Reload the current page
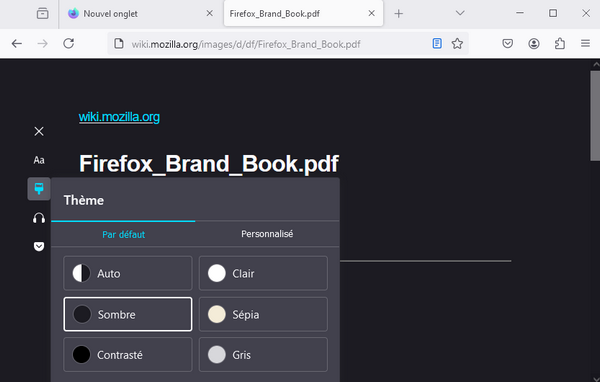 pyautogui.click(x=68, y=44)
